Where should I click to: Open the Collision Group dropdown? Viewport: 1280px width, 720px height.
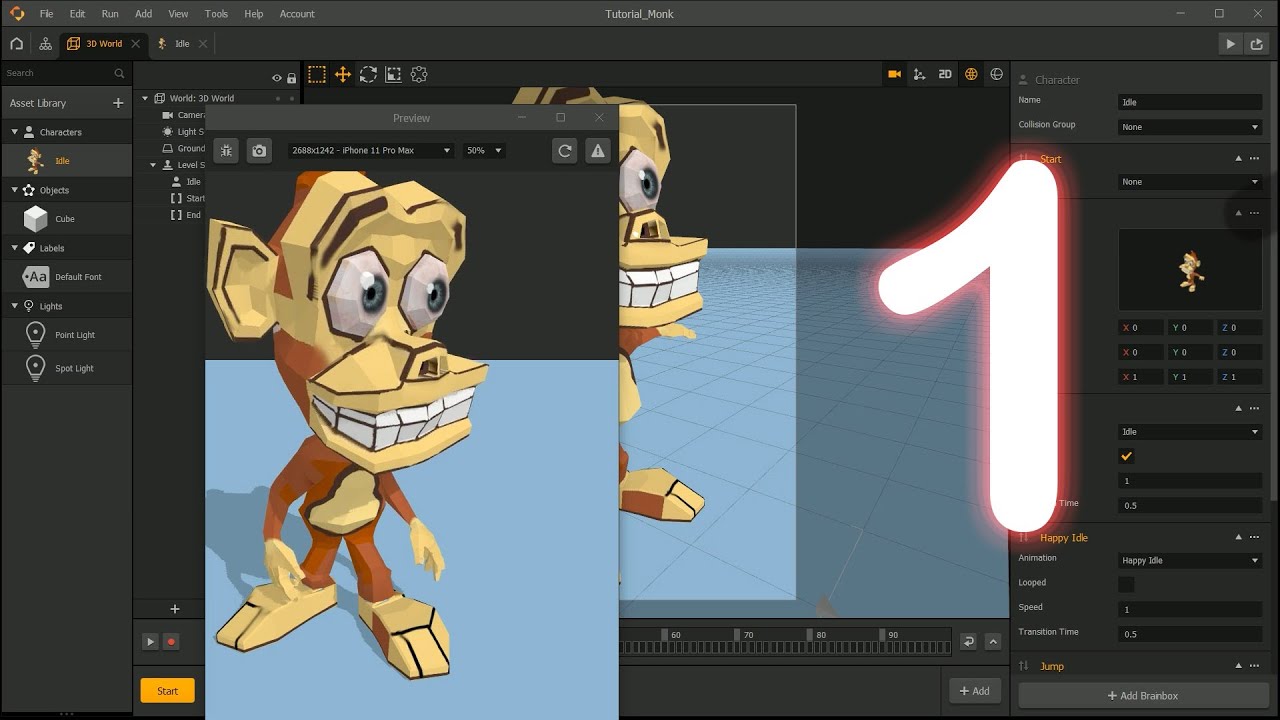point(1190,127)
